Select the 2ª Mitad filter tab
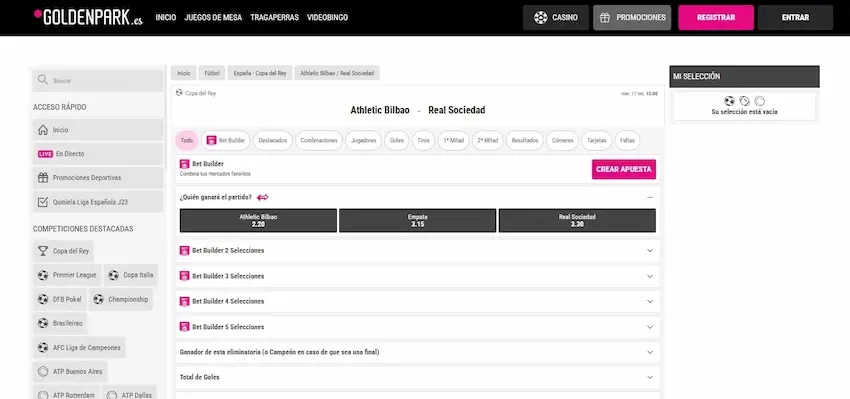Image resolution: width=850 pixels, height=399 pixels. tap(487, 140)
